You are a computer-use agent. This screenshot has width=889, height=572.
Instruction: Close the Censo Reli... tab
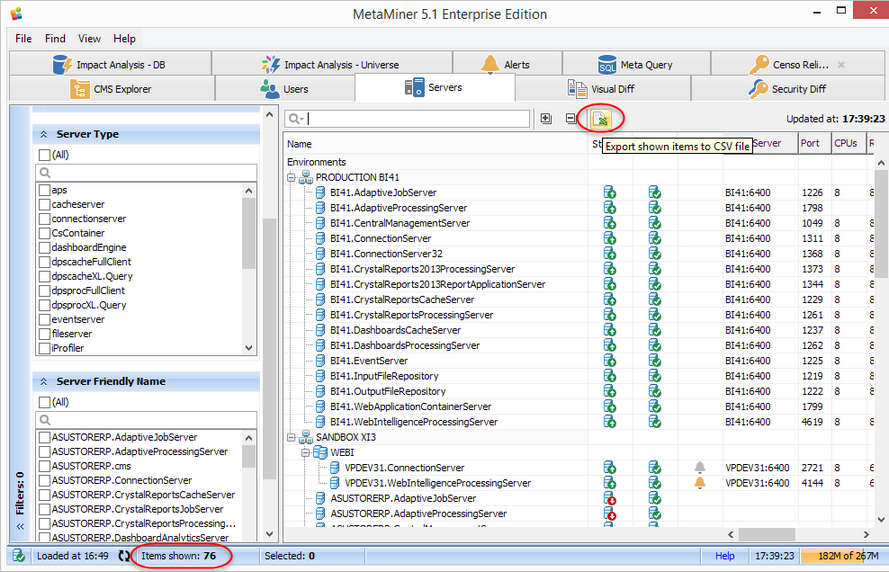(841, 65)
